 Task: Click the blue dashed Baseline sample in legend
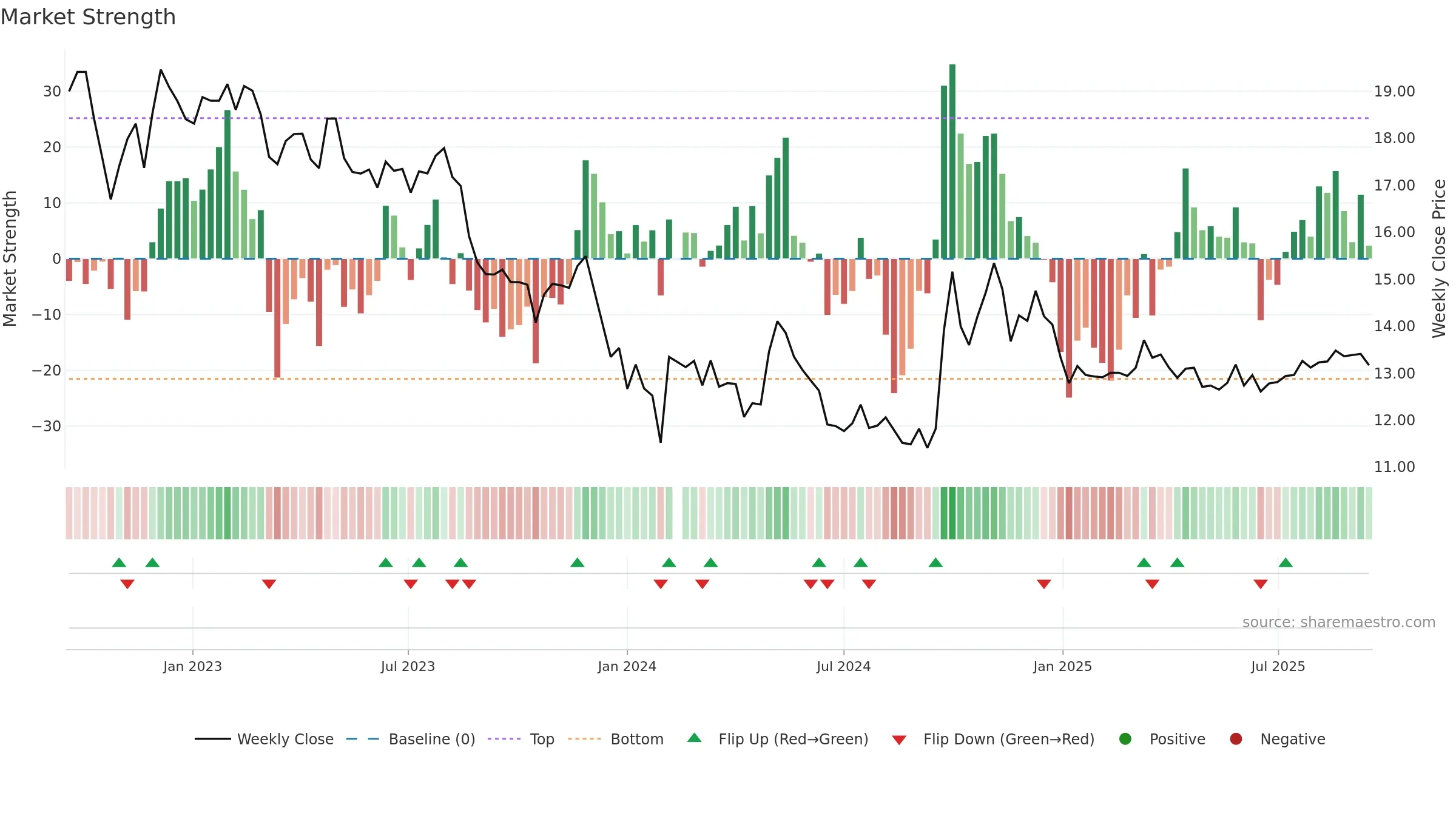(x=363, y=739)
